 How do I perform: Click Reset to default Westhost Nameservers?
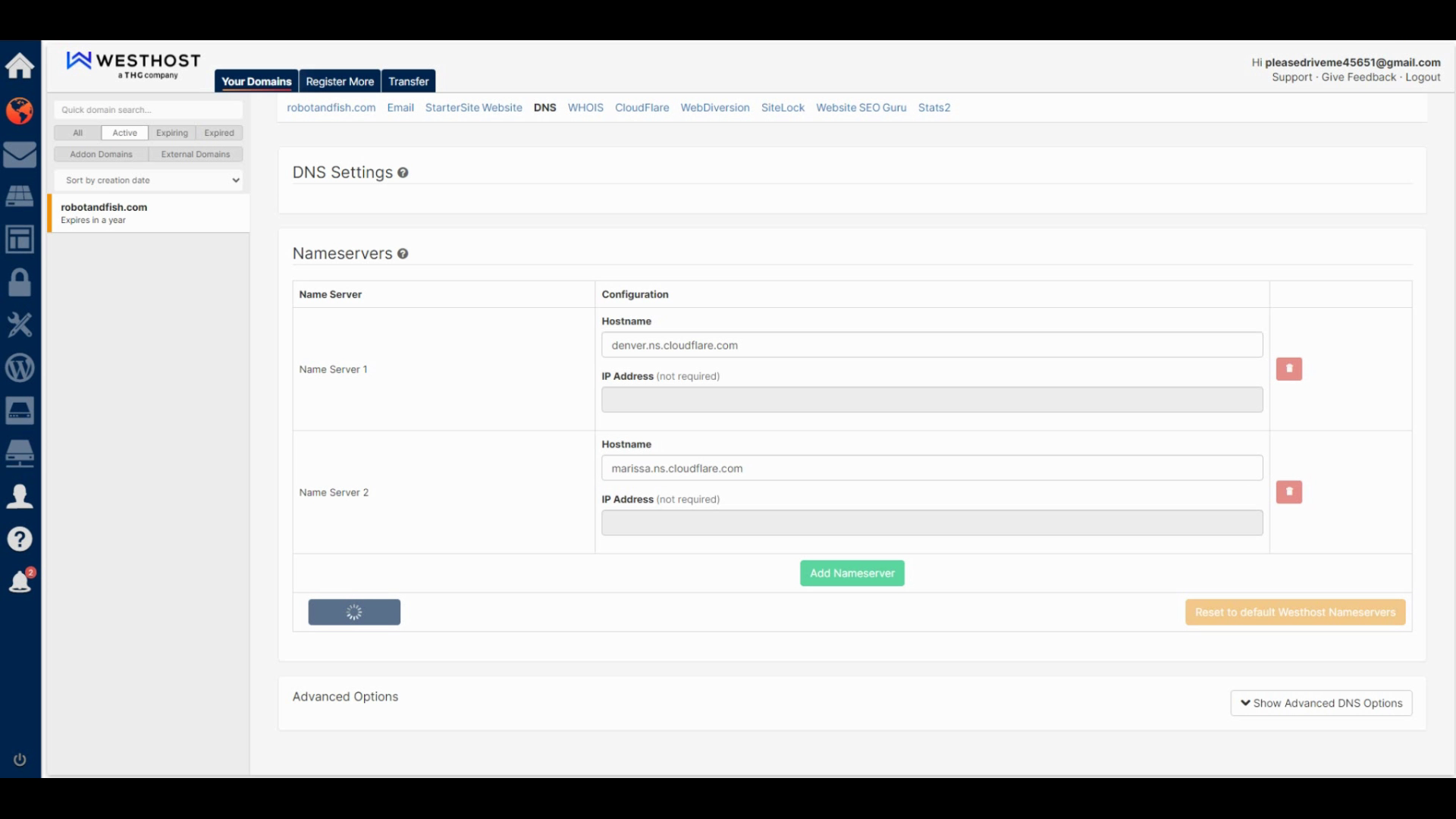[x=1294, y=612]
